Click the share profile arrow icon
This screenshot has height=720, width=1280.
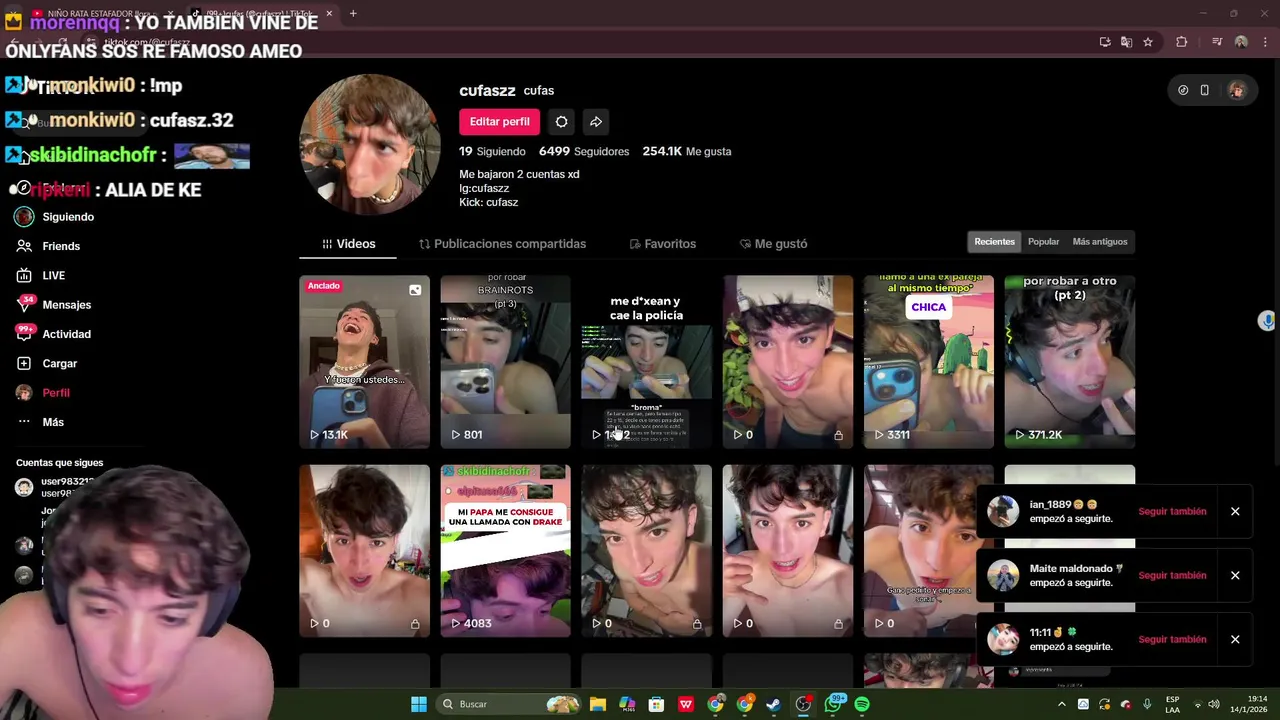596,122
